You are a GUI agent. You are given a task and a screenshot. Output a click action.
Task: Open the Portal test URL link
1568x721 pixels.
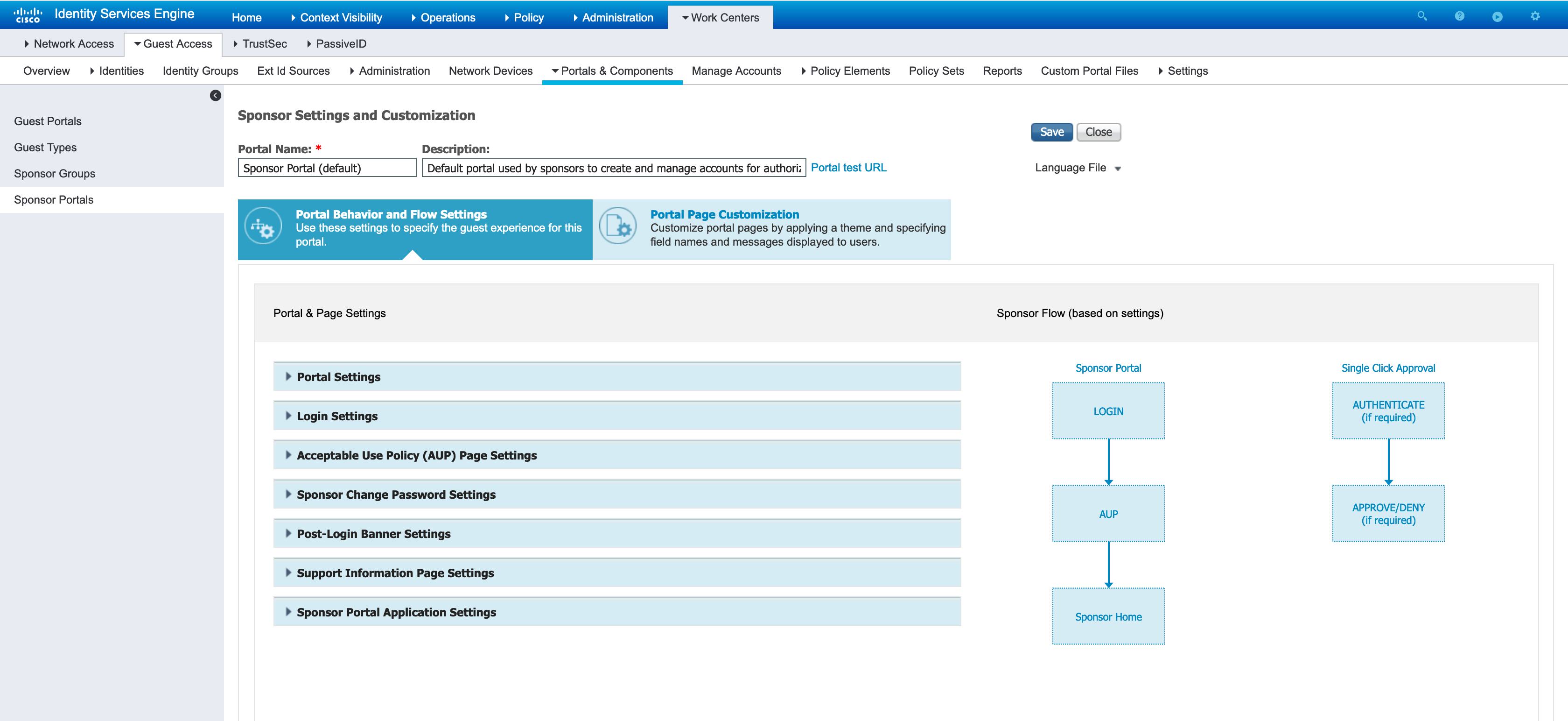(848, 168)
